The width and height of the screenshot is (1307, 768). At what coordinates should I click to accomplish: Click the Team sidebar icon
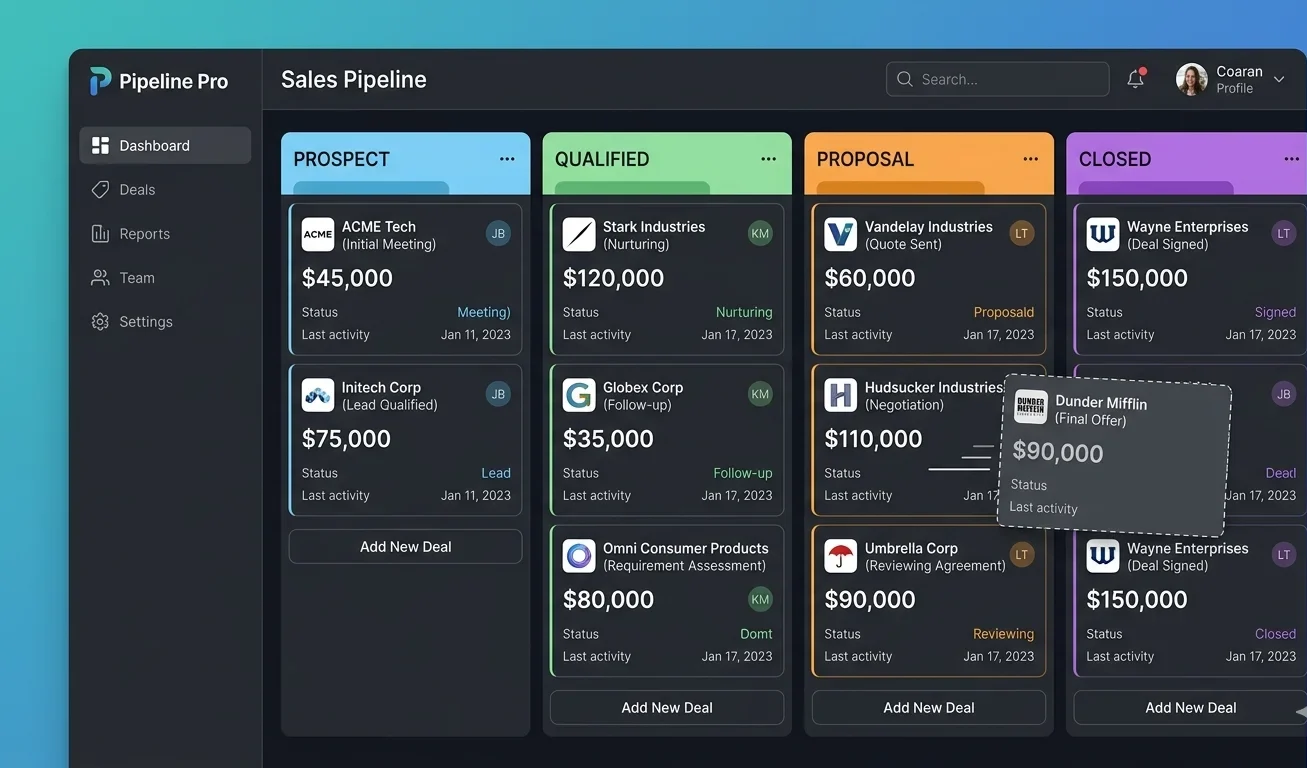(x=100, y=277)
